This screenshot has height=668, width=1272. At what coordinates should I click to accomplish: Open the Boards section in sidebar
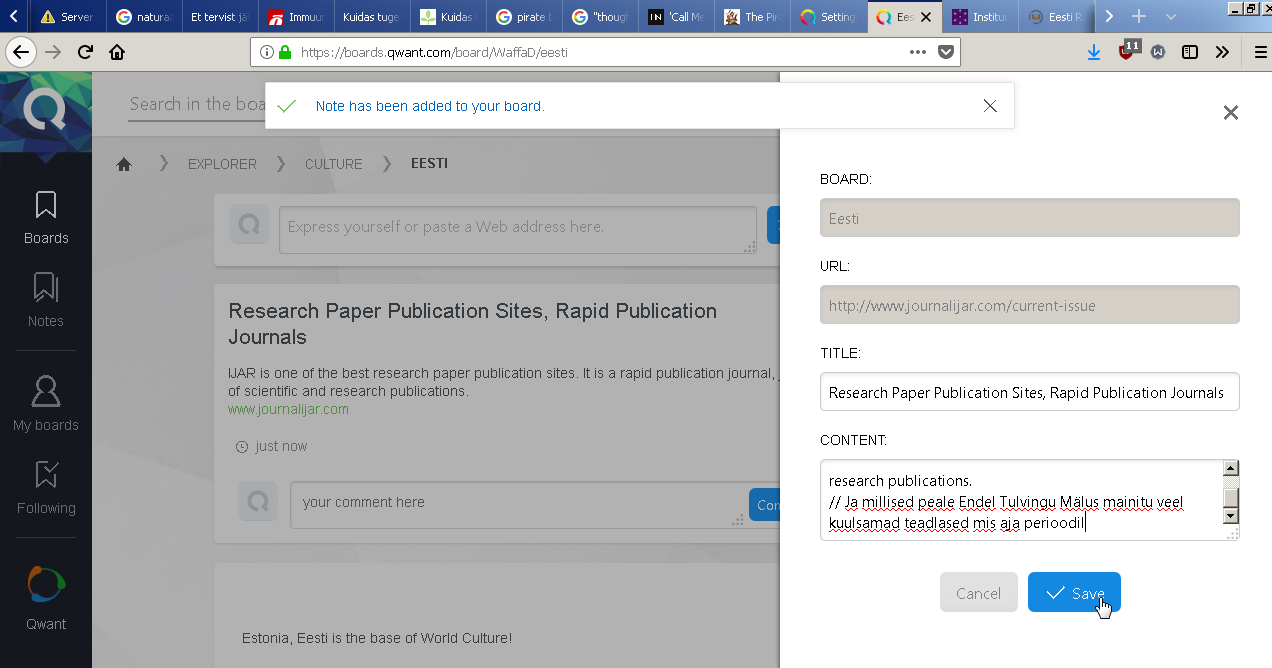pyautogui.click(x=46, y=217)
